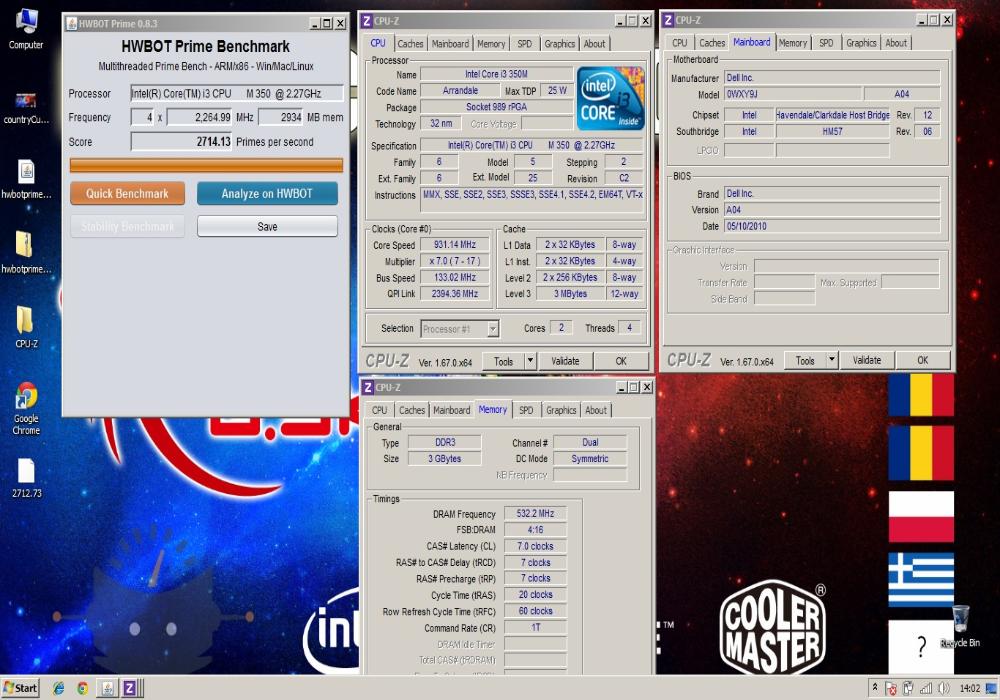Click the Quick Benchmark button
This screenshot has height=700, width=1000.
point(128,194)
